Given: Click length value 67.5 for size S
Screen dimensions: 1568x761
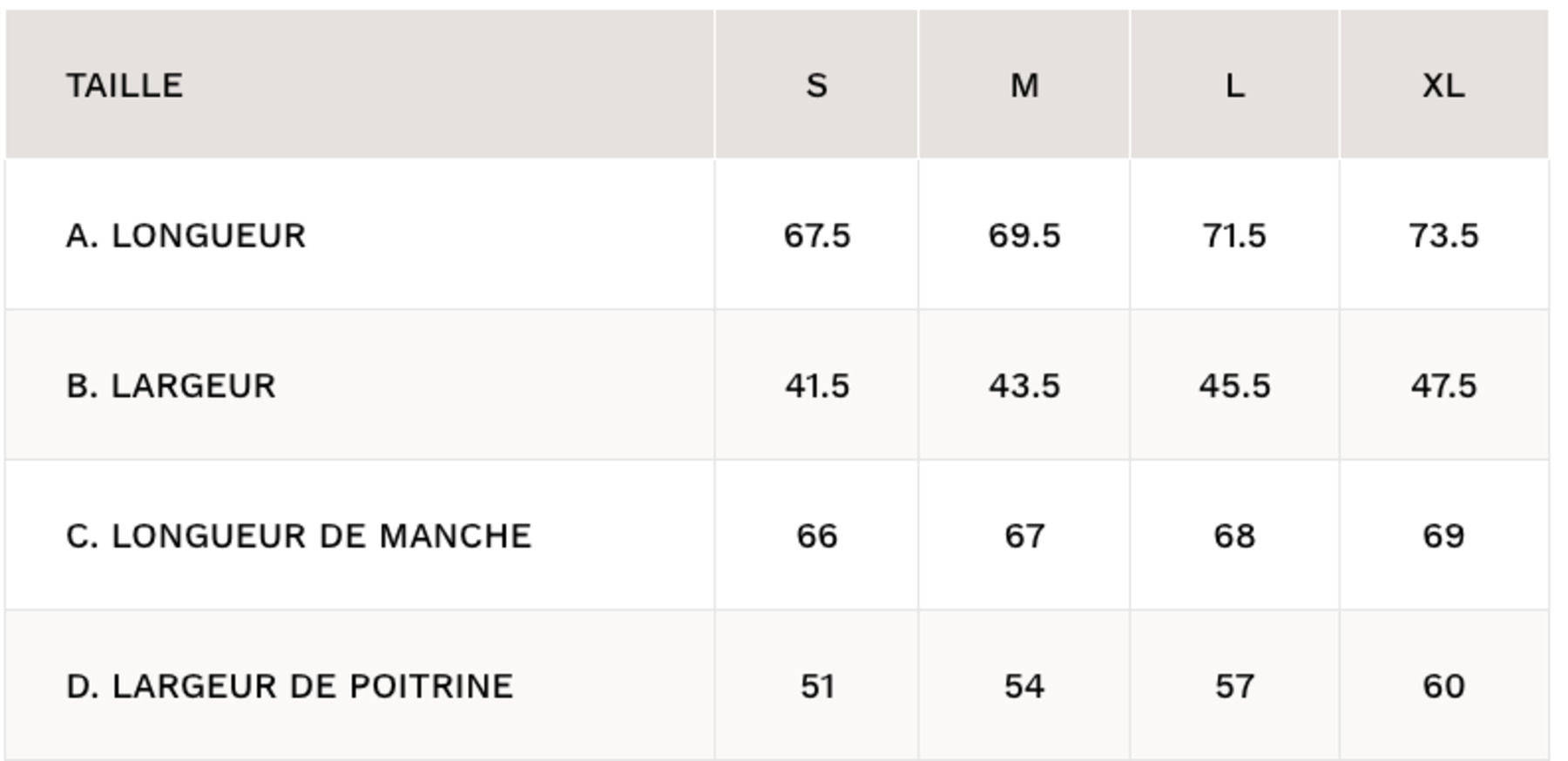Looking at the screenshot, I should tap(816, 236).
